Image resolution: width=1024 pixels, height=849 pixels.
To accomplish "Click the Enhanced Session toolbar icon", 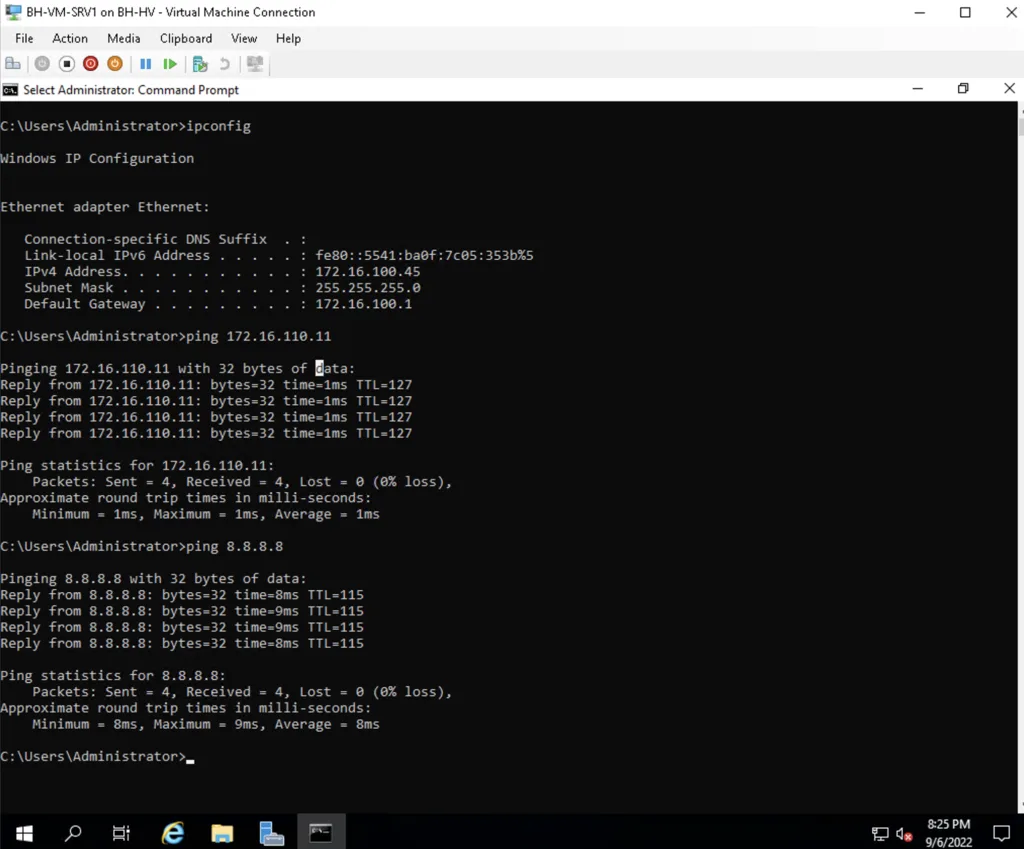I will (255, 63).
